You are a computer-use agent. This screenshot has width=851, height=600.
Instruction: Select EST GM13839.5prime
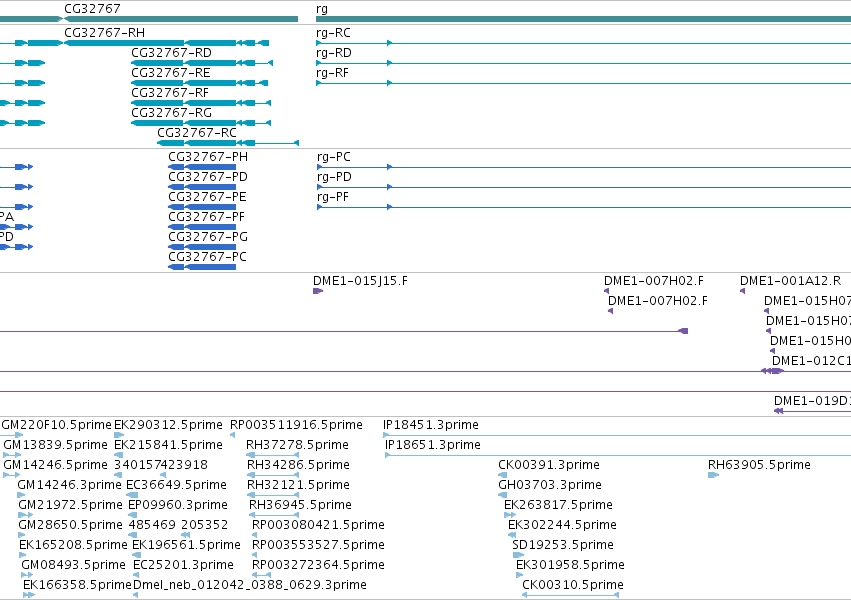[x=55, y=445]
